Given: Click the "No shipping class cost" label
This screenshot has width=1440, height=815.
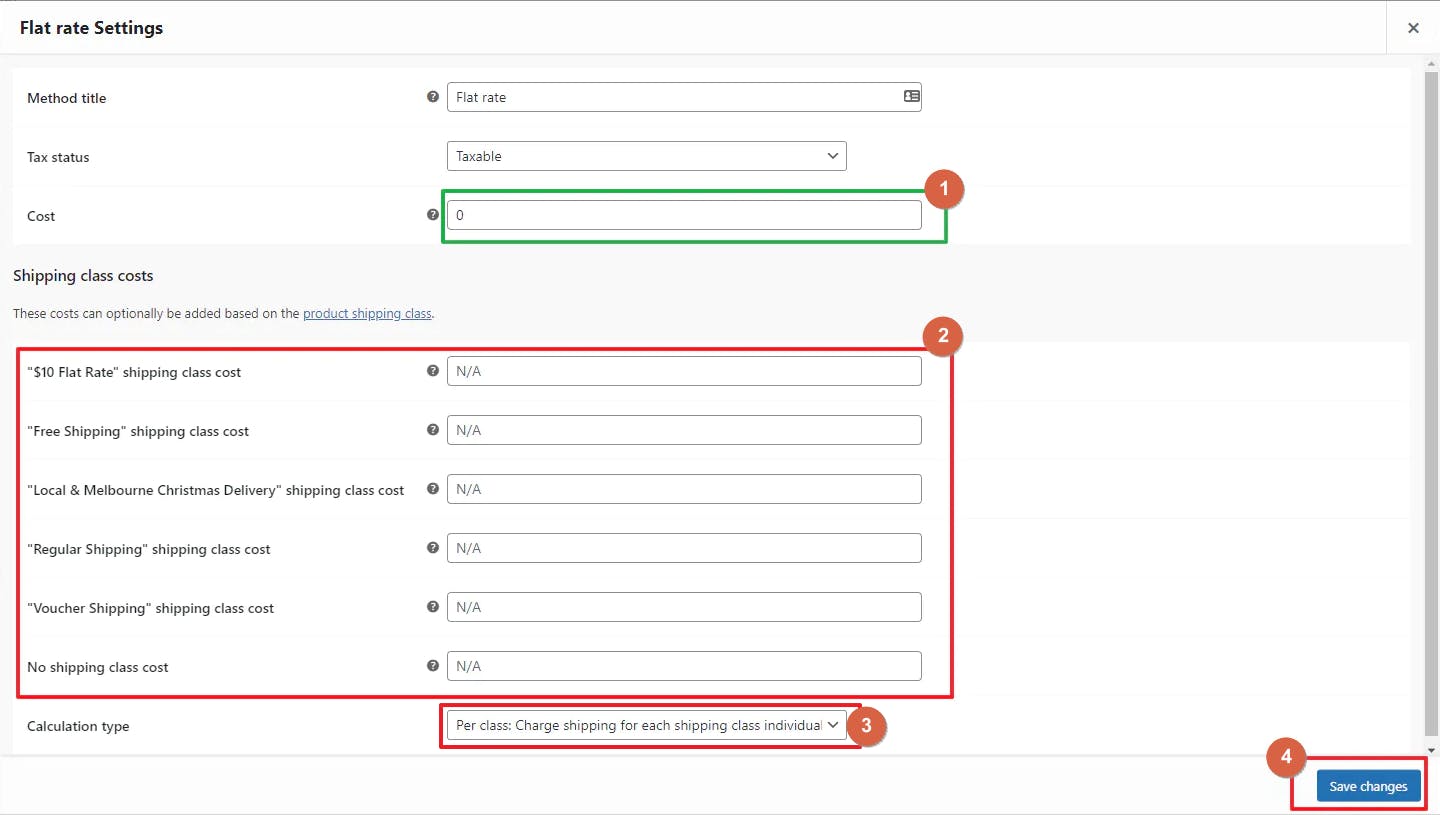Looking at the screenshot, I should pos(98,667).
